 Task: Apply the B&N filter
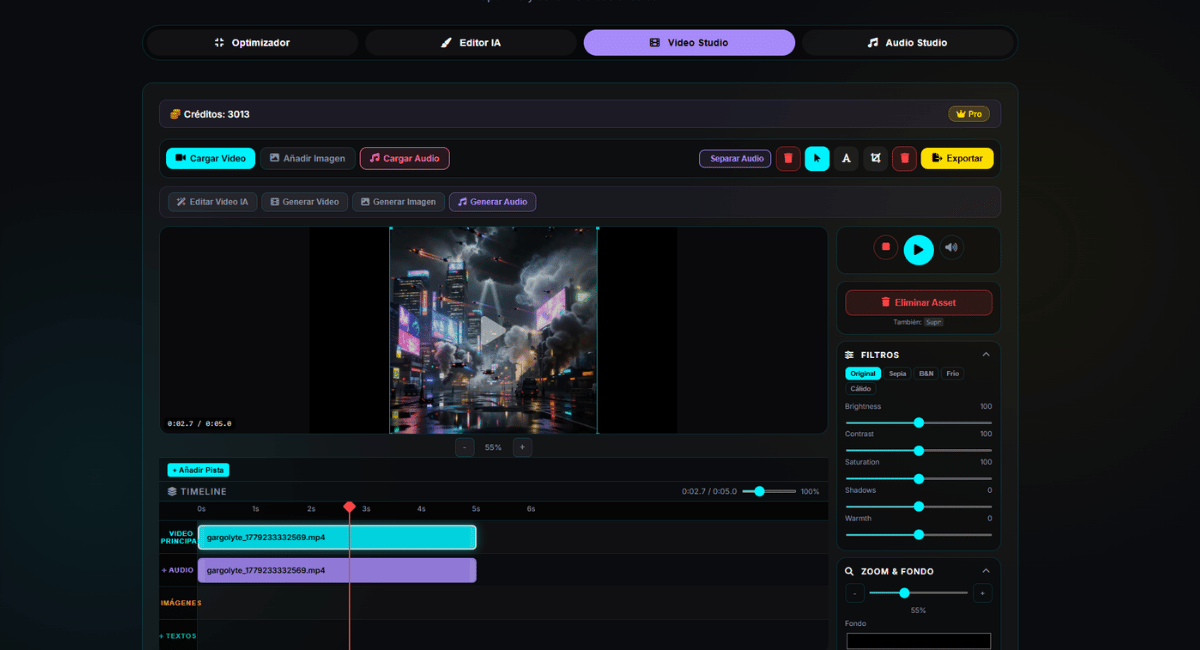pos(926,373)
